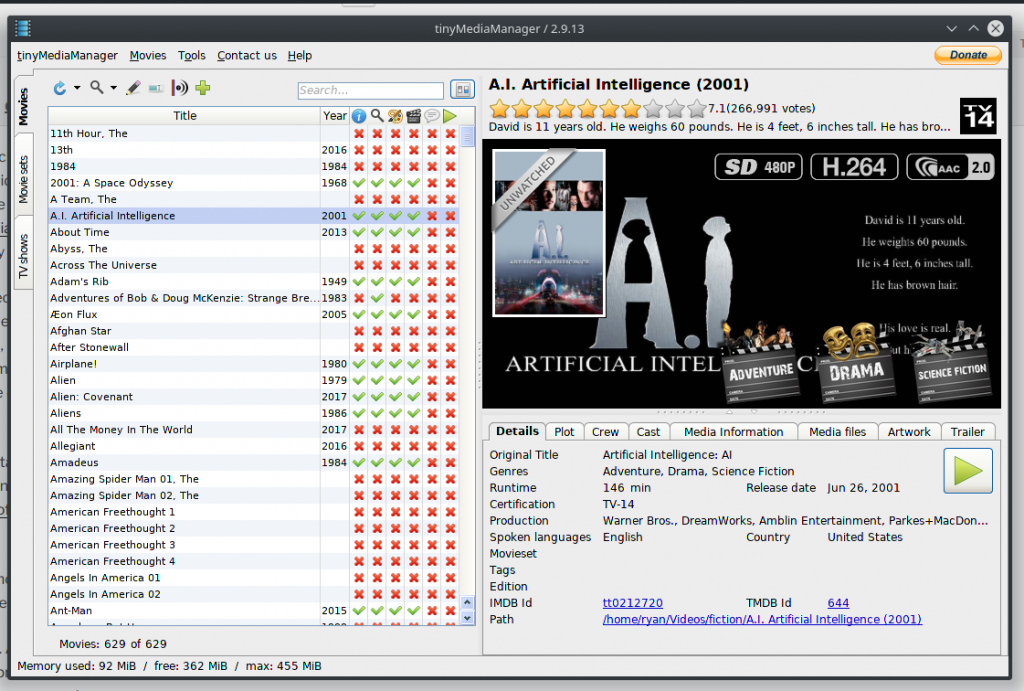Click the tinyMediaManager window menu icon in titlebar
Viewport: 1024px width, 691px height.
coord(23,28)
